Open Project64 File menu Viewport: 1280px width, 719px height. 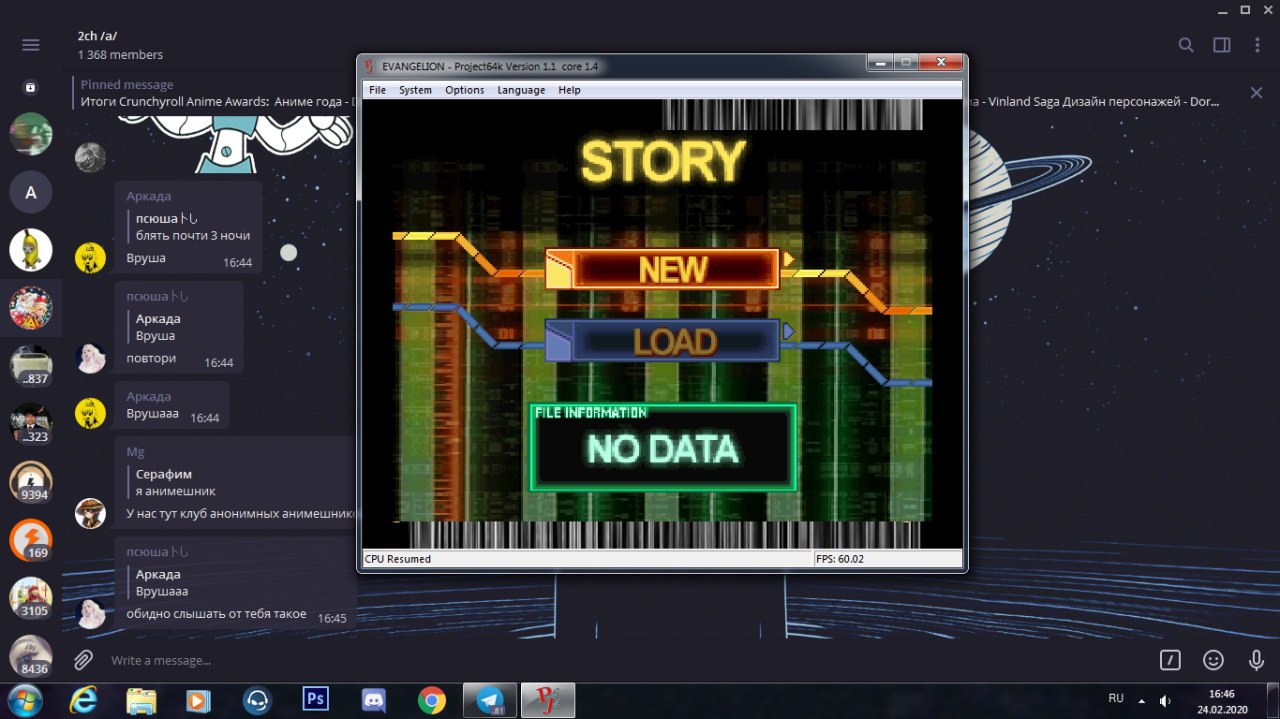tap(377, 90)
